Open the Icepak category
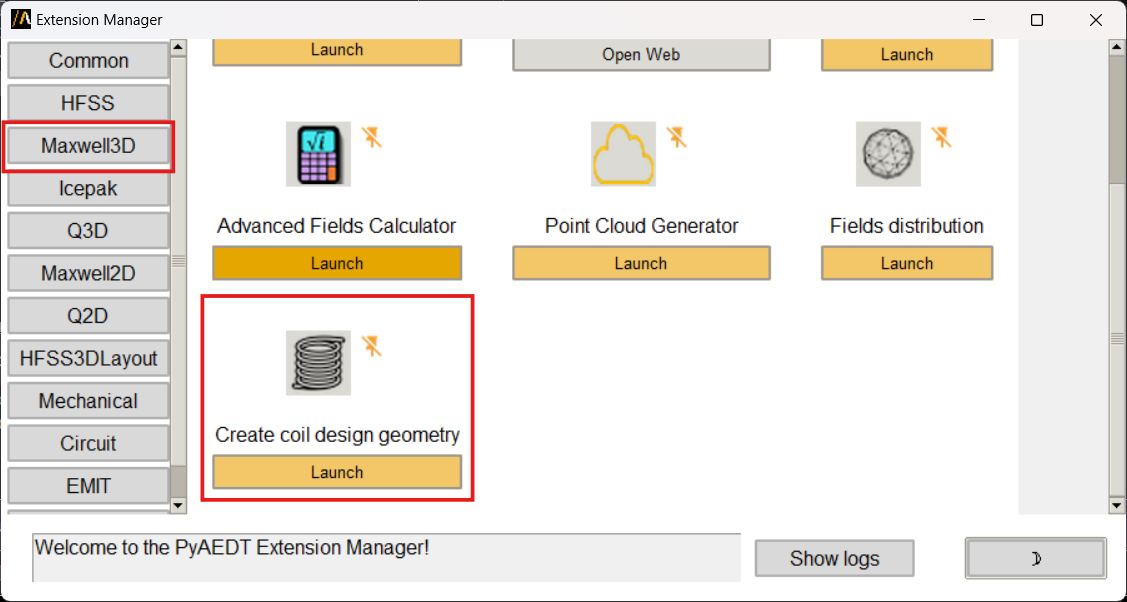 88,188
